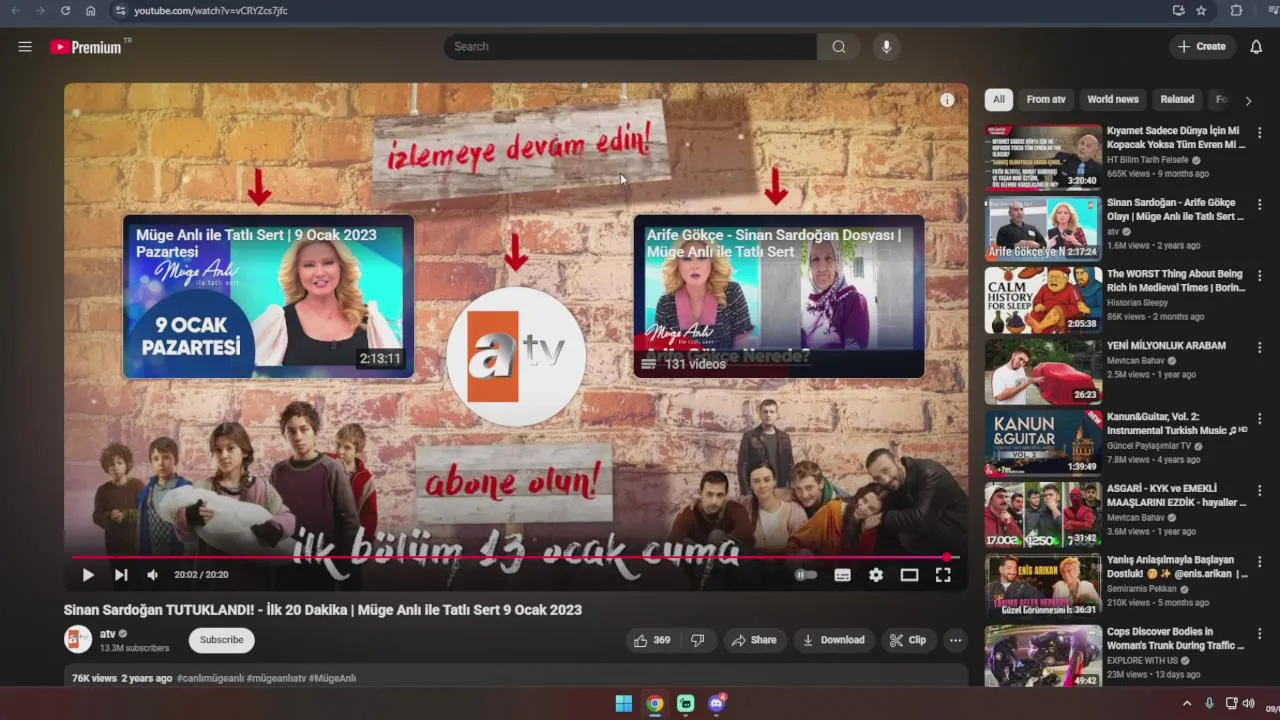
Task: Open options for Yanlış Anlaşılmayla video
Action: coord(1260,562)
